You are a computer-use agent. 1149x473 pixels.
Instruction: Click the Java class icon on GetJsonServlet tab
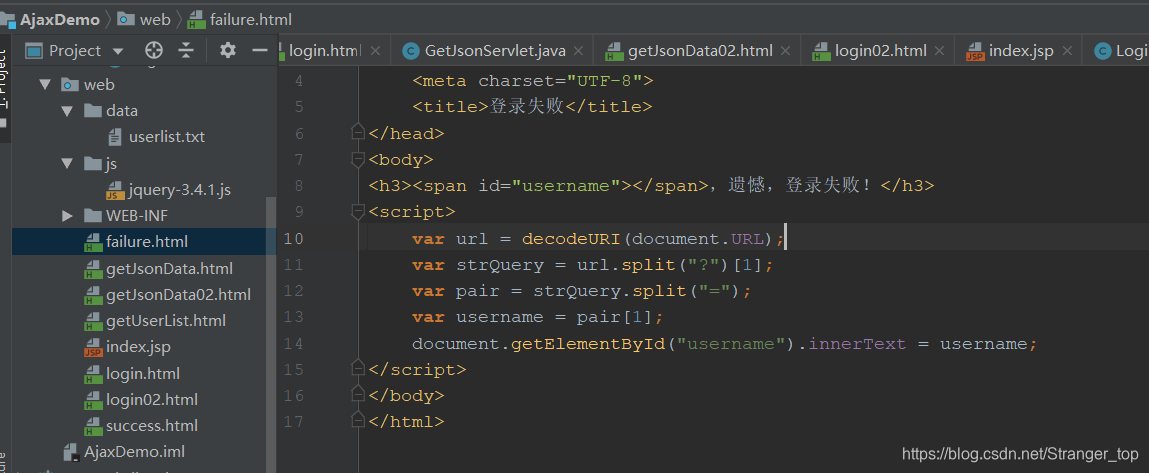(x=411, y=51)
